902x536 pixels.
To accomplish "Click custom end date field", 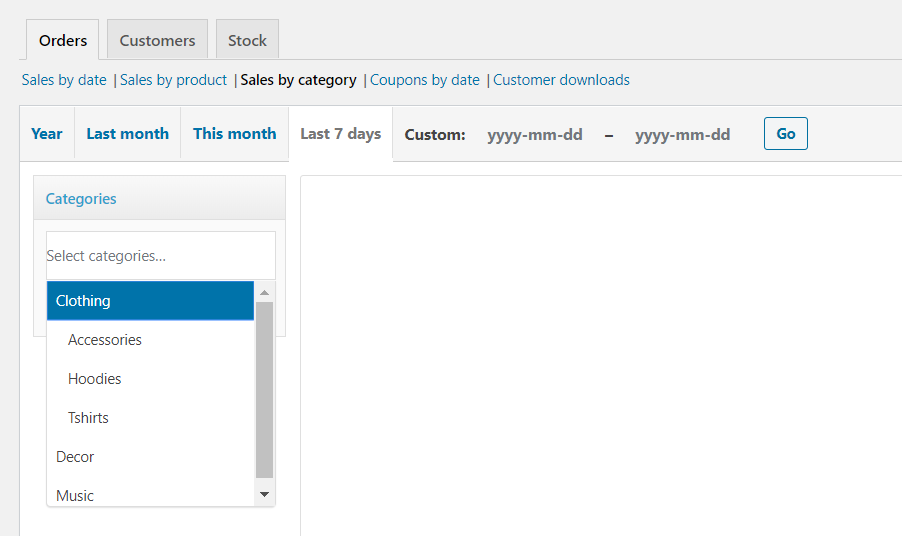I will pos(682,135).
